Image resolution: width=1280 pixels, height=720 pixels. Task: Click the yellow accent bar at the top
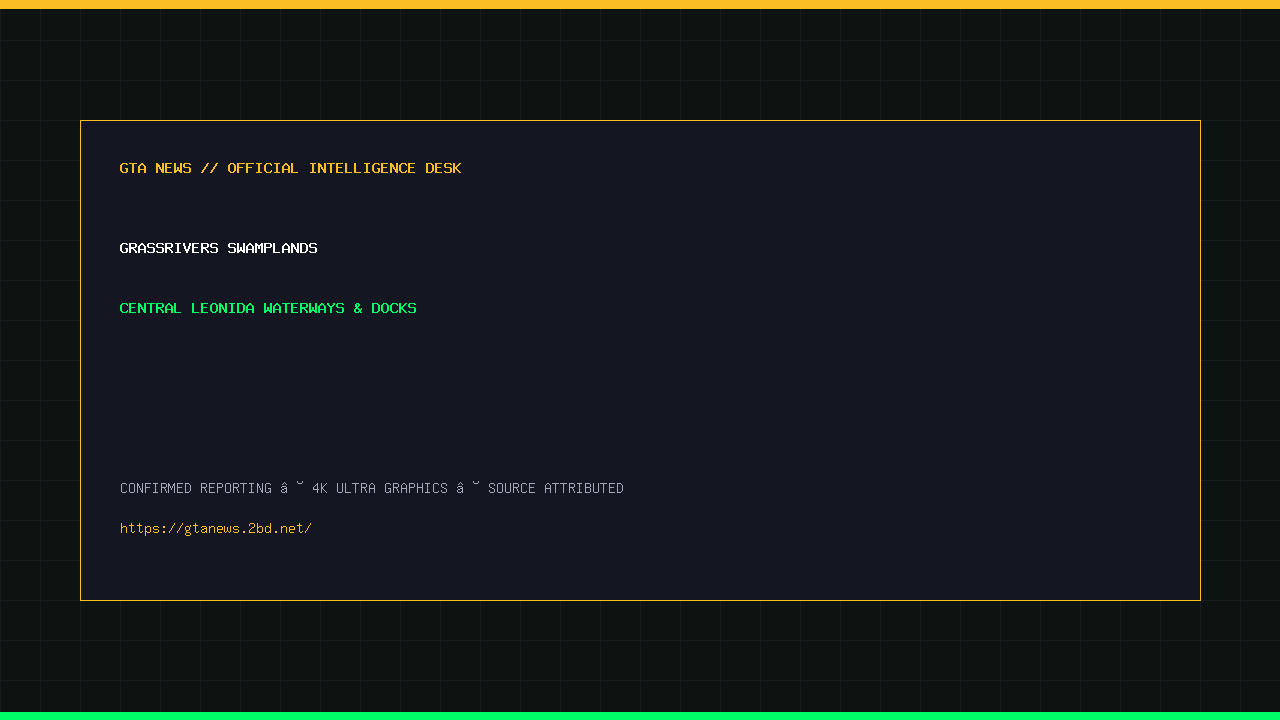[x=640, y=4]
